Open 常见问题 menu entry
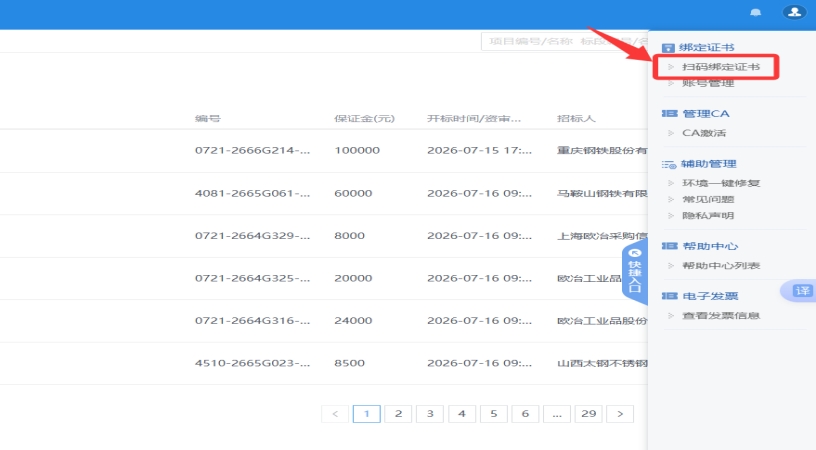The height and width of the screenshot is (450, 816). pyautogui.click(x=708, y=199)
